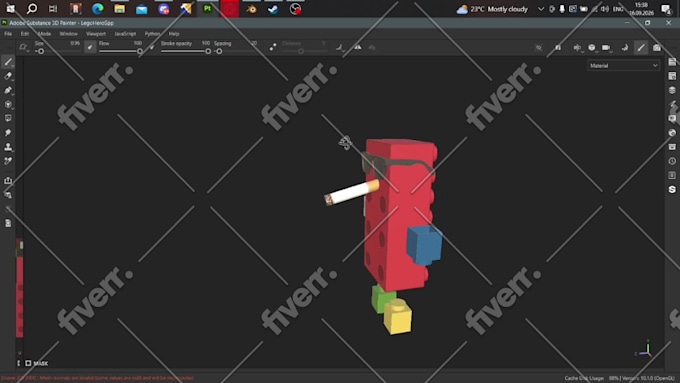Click the rotate camera icon

pos(625,48)
